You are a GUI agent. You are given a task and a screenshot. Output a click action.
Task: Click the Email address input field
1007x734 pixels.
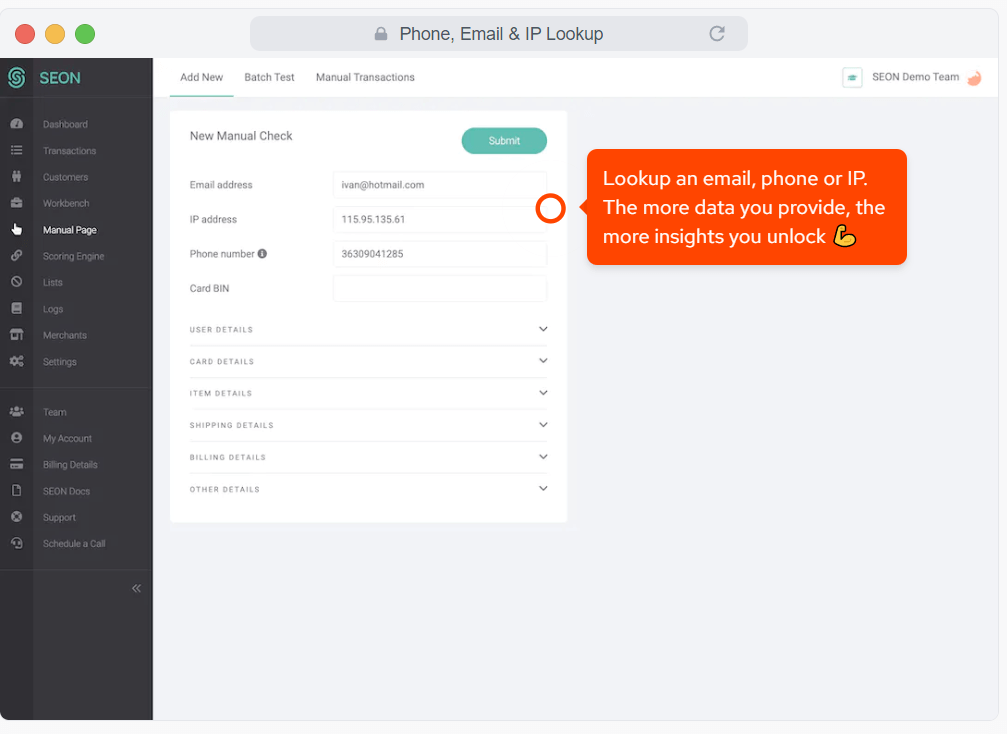440,185
